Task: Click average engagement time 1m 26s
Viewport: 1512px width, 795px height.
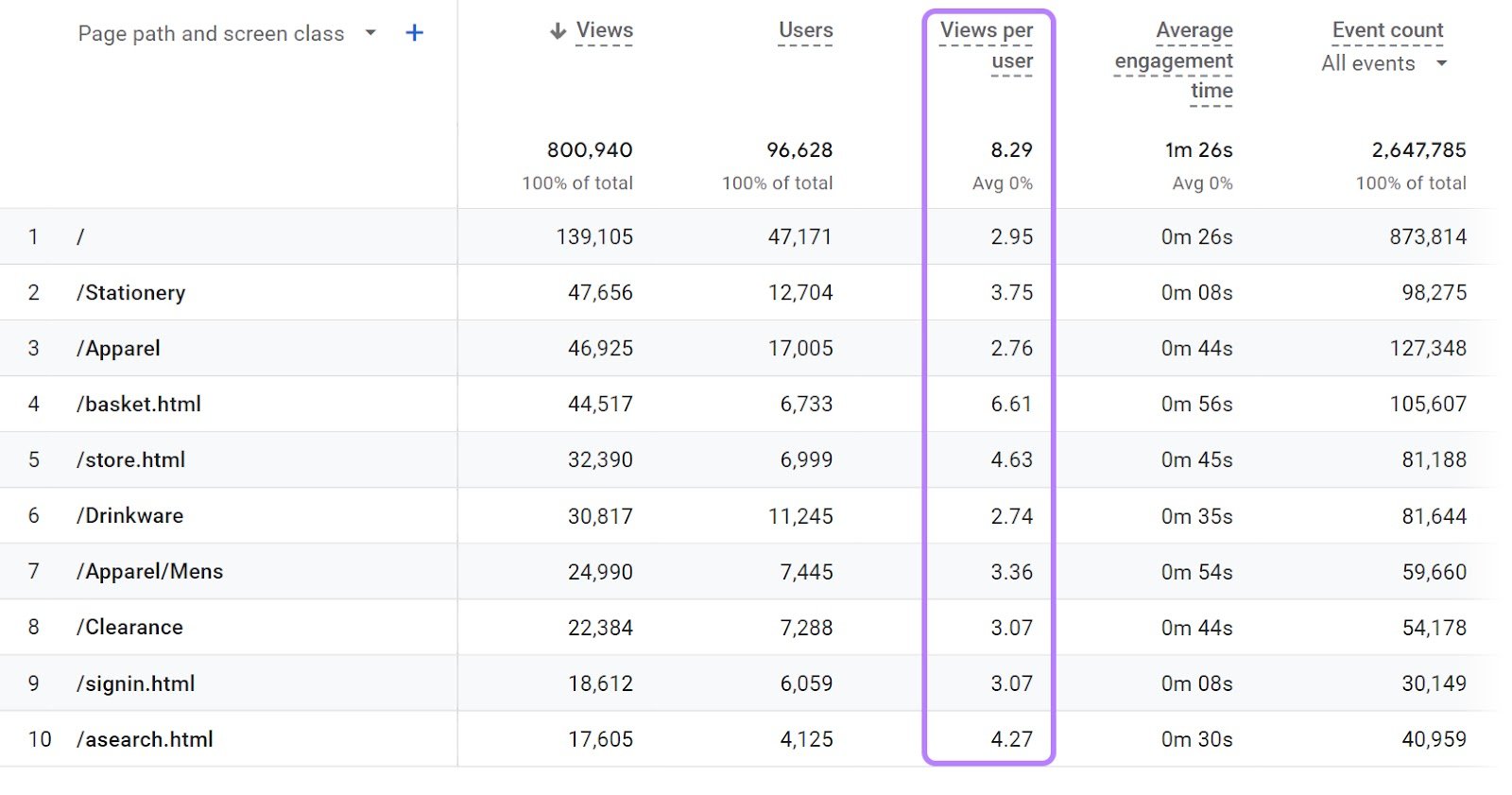Action: point(1198,150)
